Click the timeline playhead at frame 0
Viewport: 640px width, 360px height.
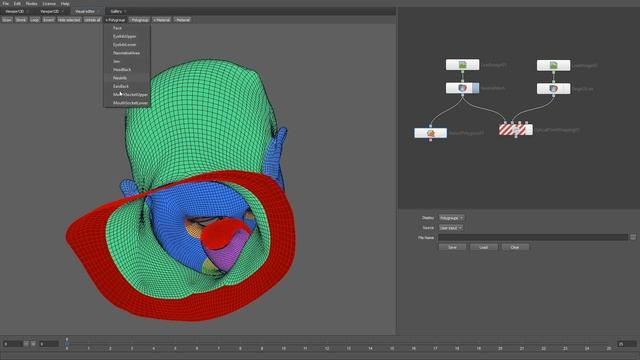coord(67,344)
